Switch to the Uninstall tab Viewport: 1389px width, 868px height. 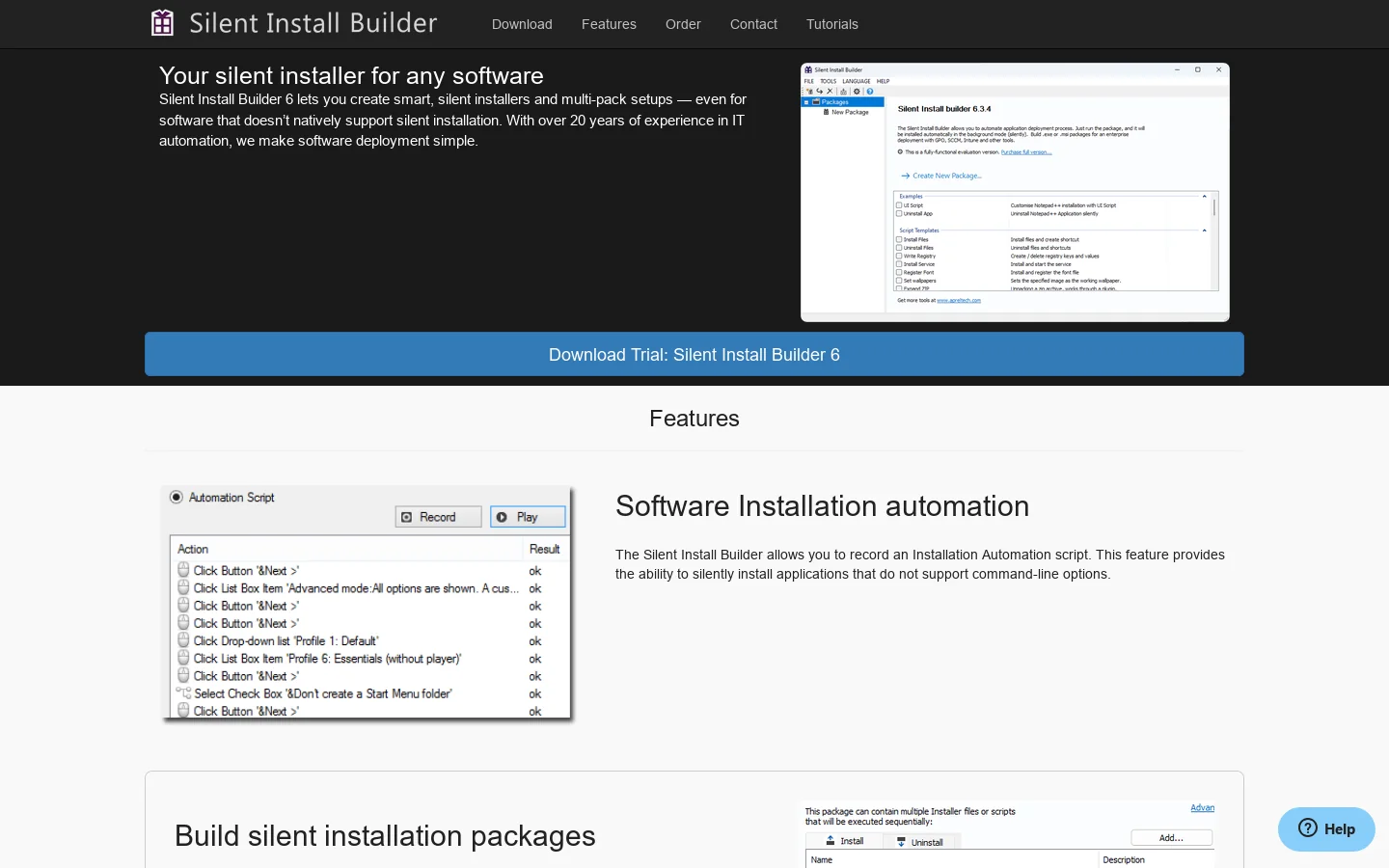(920, 842)
